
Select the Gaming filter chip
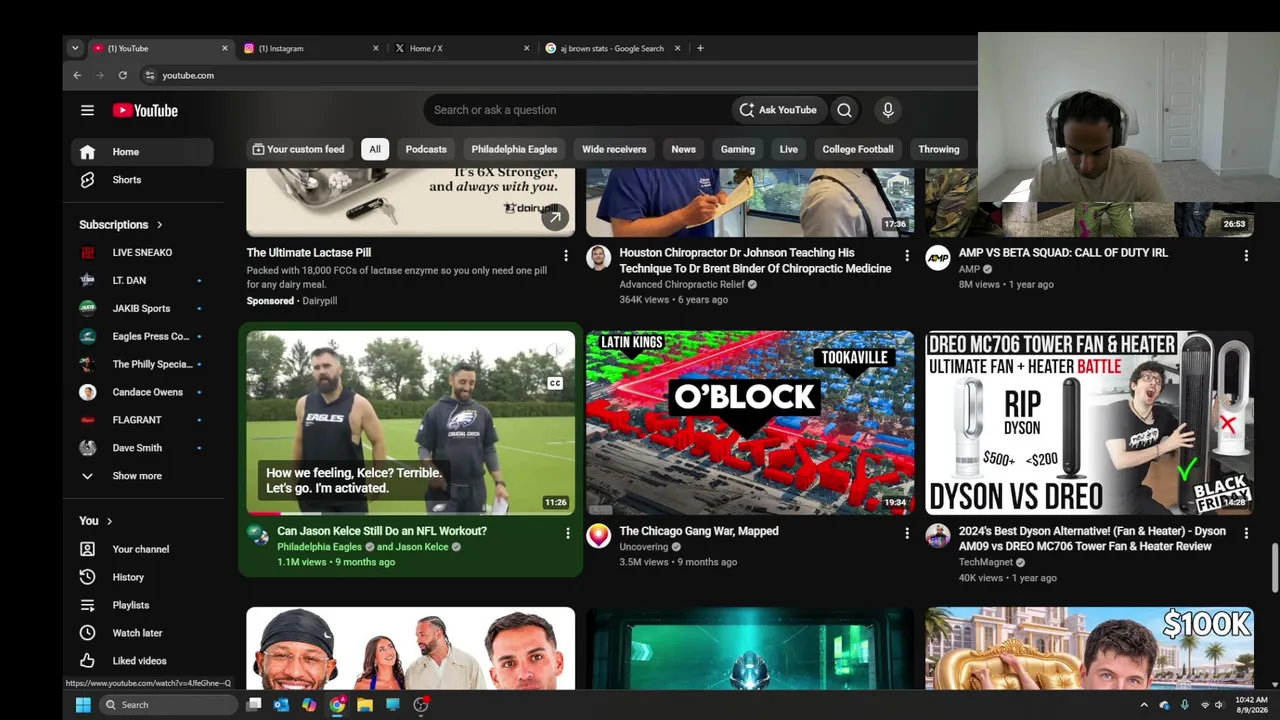pos(738,149)
